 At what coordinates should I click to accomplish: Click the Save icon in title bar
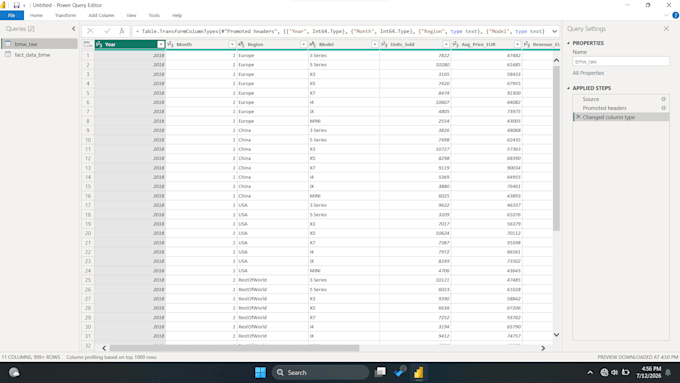pos(16,5)
